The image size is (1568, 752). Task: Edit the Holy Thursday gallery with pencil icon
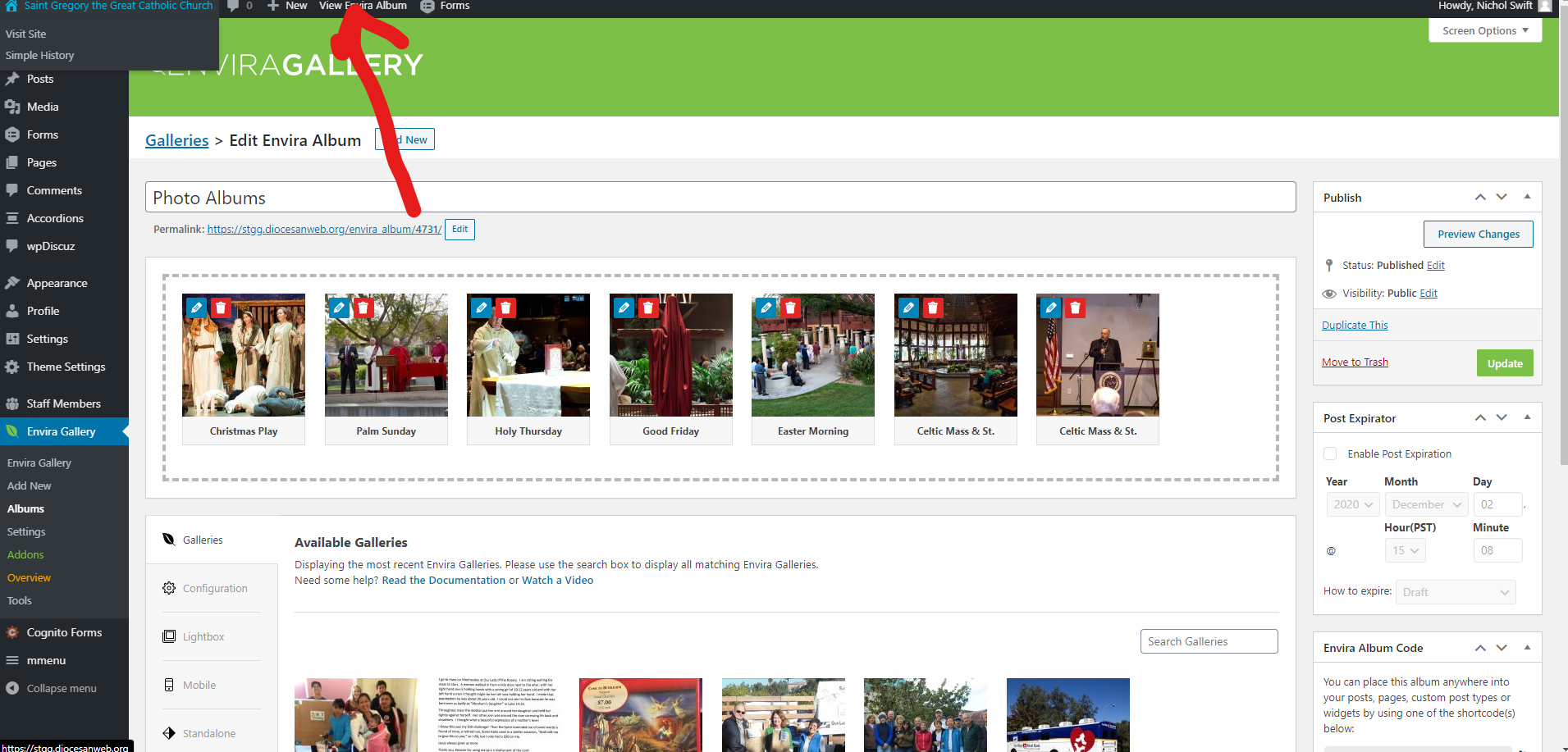(x=482, y=308)
